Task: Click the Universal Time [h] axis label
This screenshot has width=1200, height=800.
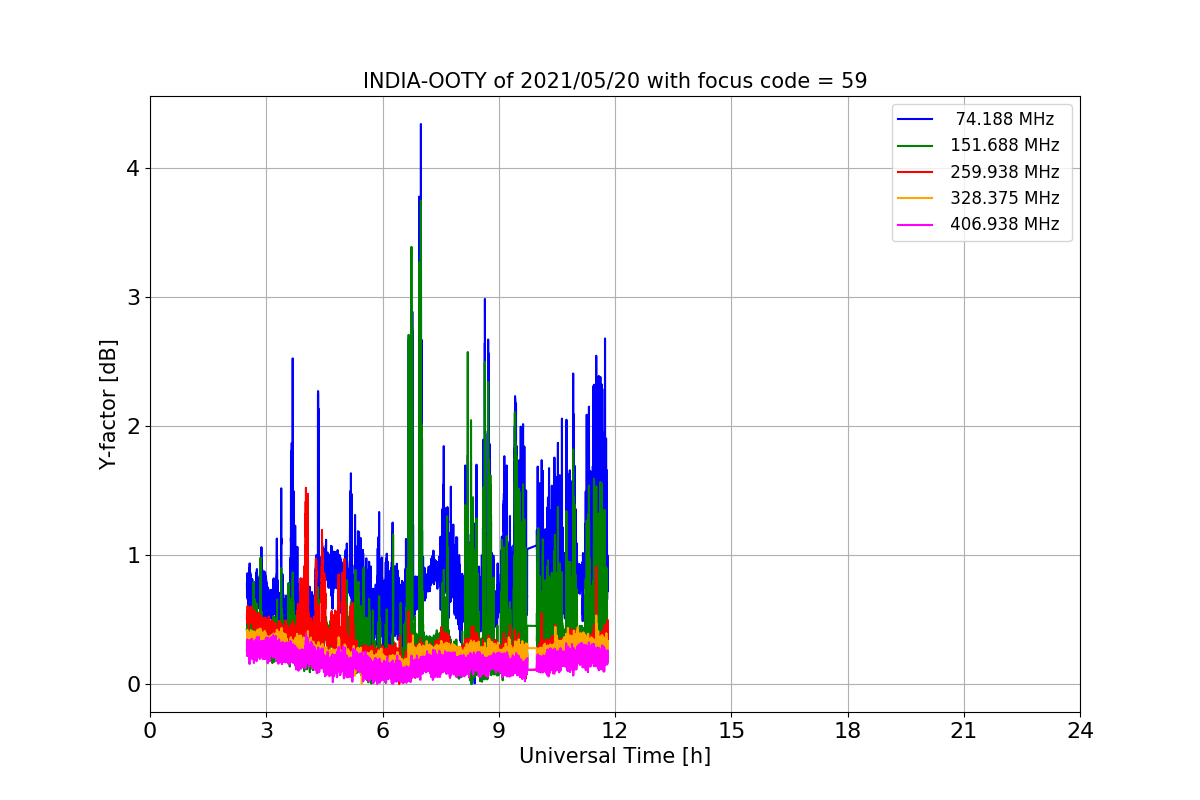Action: (x=615, y=757)
